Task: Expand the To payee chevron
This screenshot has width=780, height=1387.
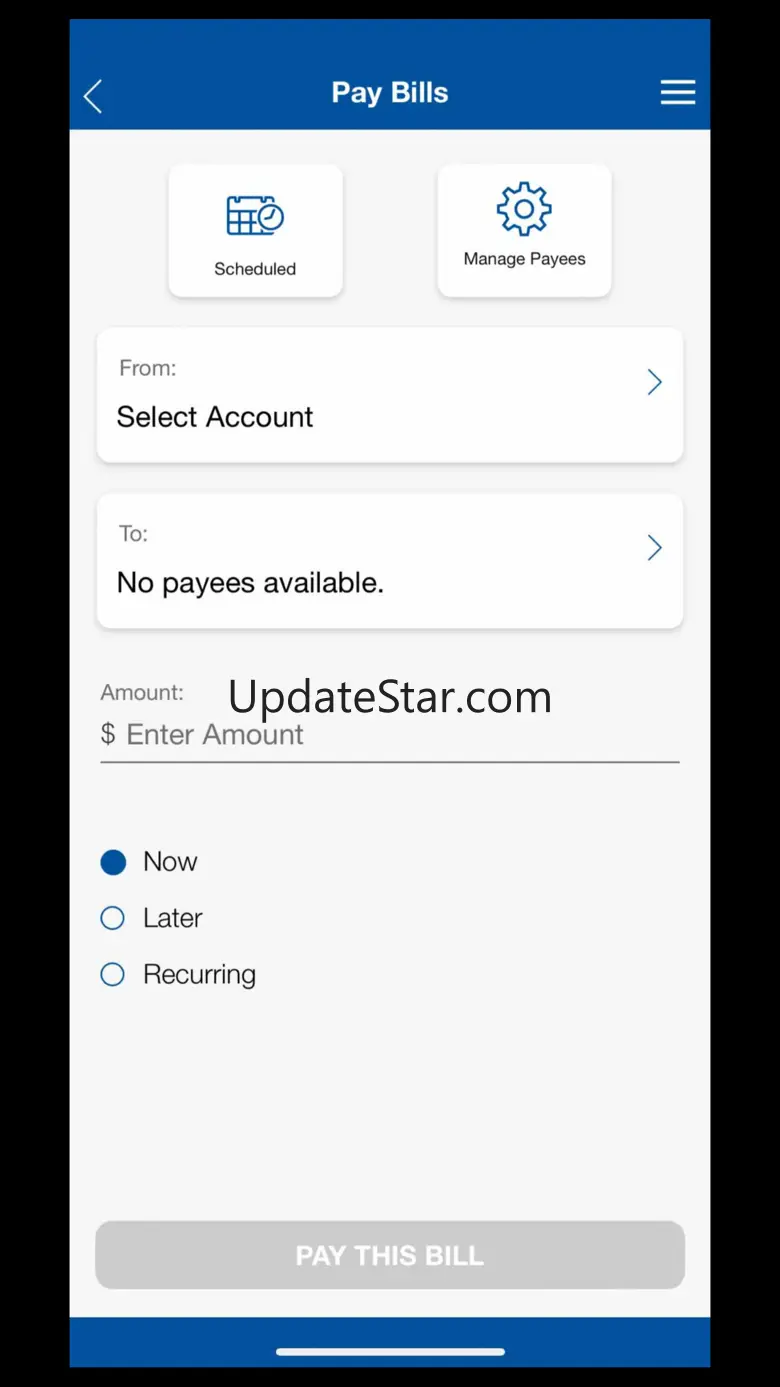Action: (655, 548)
